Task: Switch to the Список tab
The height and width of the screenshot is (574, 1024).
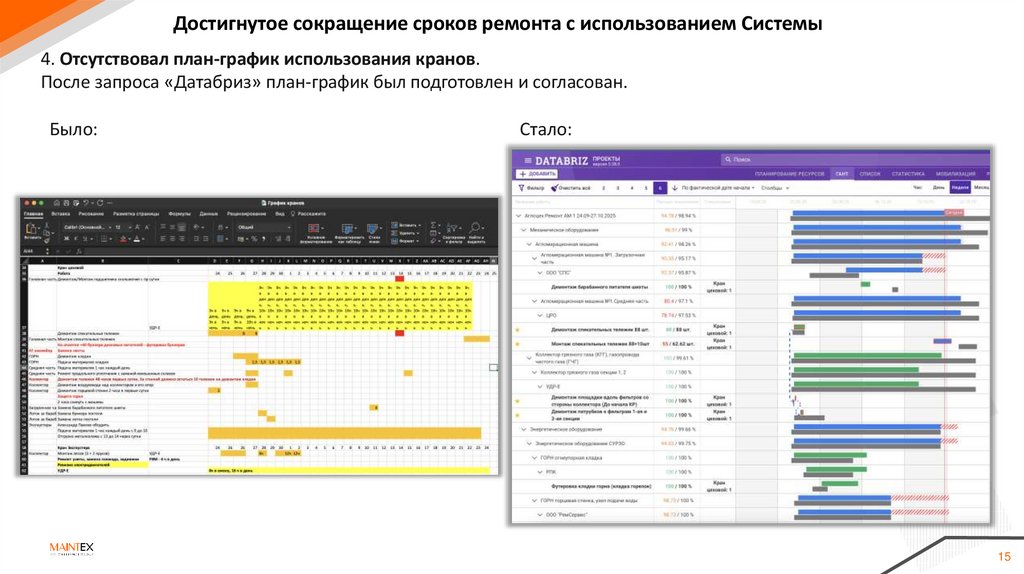Action: click(870, 174)
